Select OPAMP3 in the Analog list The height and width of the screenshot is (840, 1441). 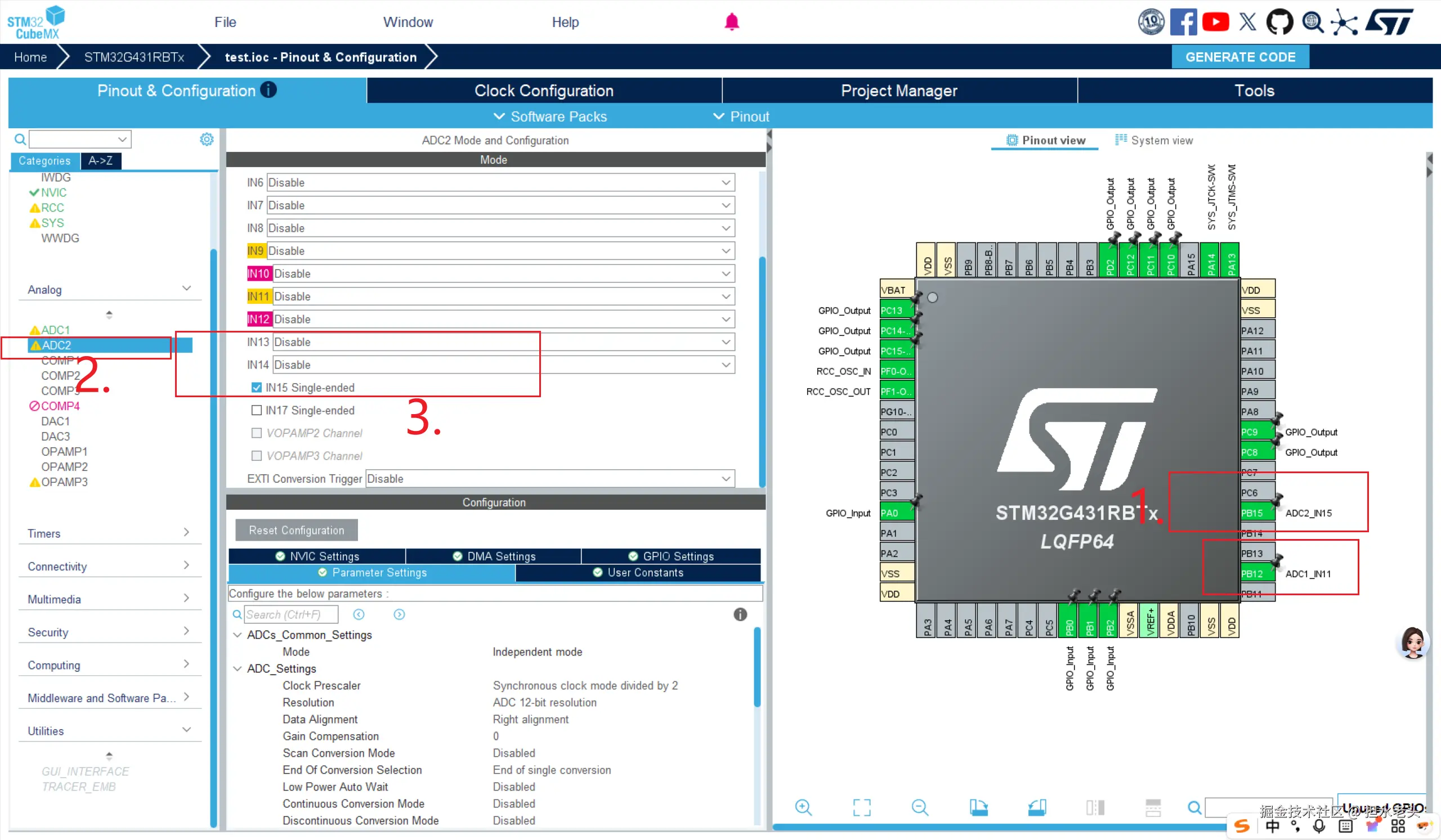(64, 482)
